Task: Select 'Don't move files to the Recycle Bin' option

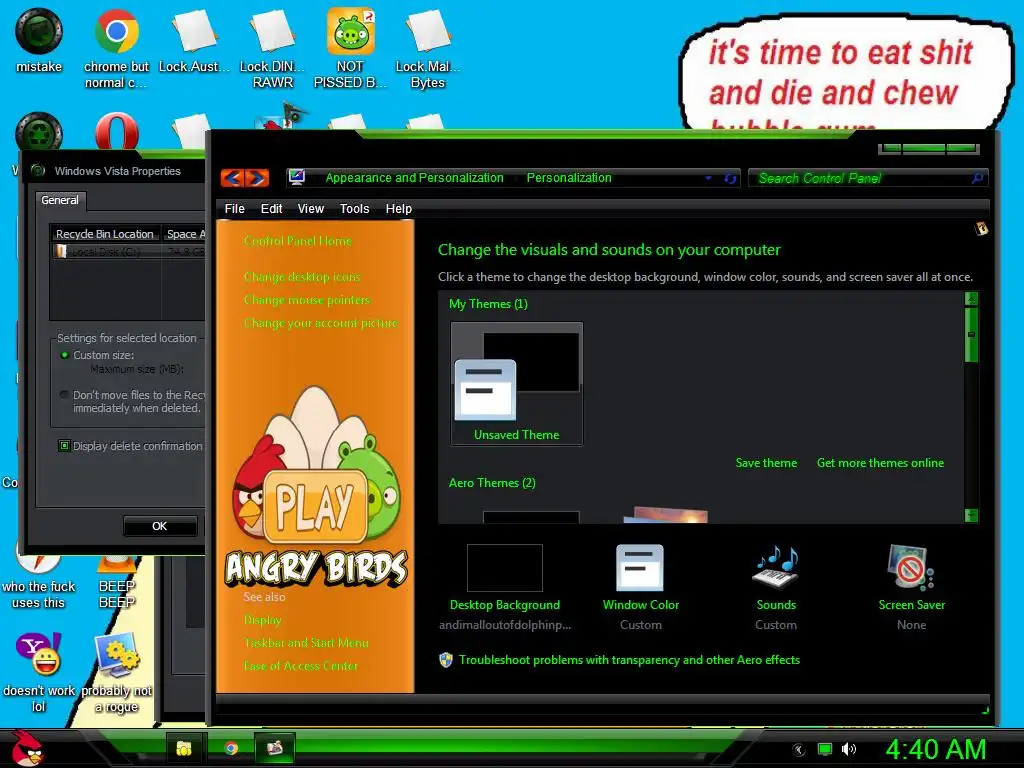Action: [x=64, y=394]
